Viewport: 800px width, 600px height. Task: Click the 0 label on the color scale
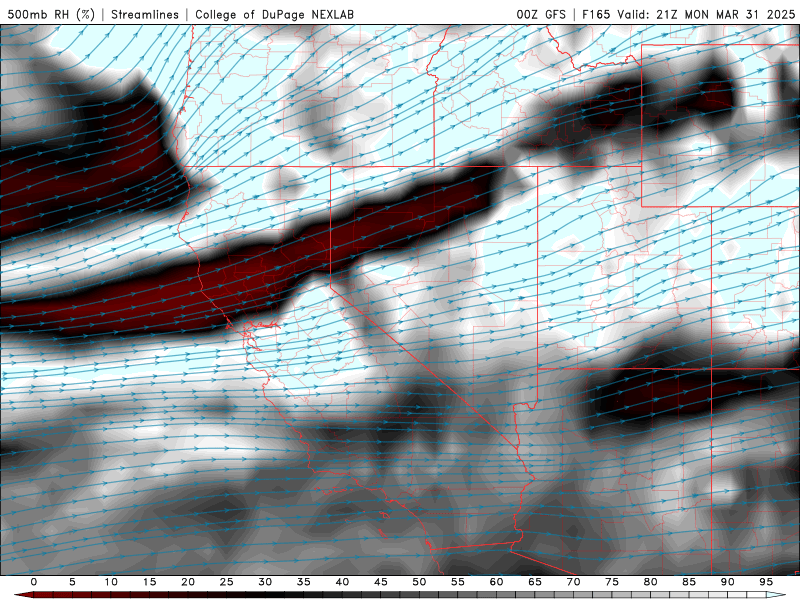pyautogui.click(x=34, y=582)
